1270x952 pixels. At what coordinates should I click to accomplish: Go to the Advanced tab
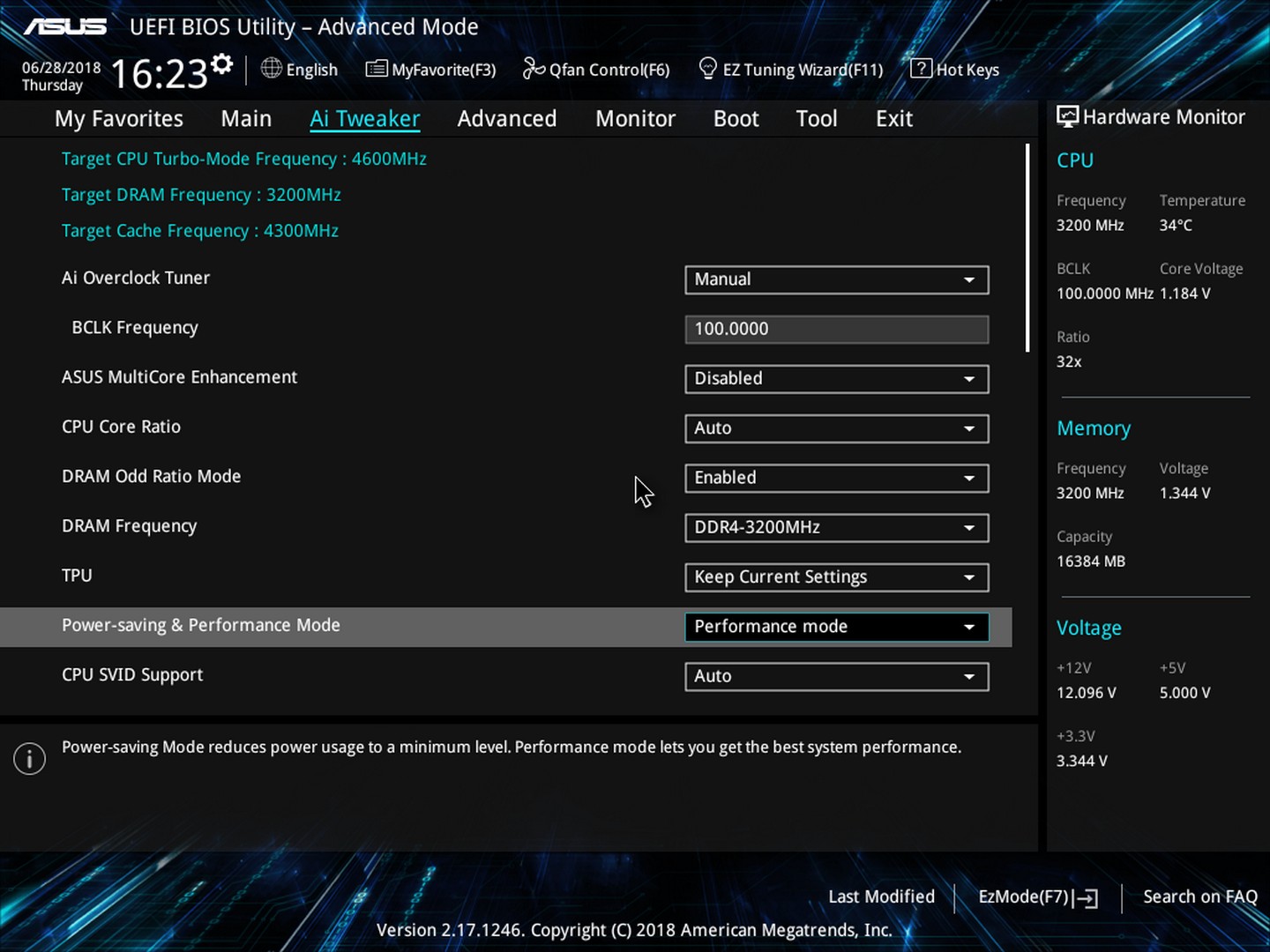[x=507, y=119]
